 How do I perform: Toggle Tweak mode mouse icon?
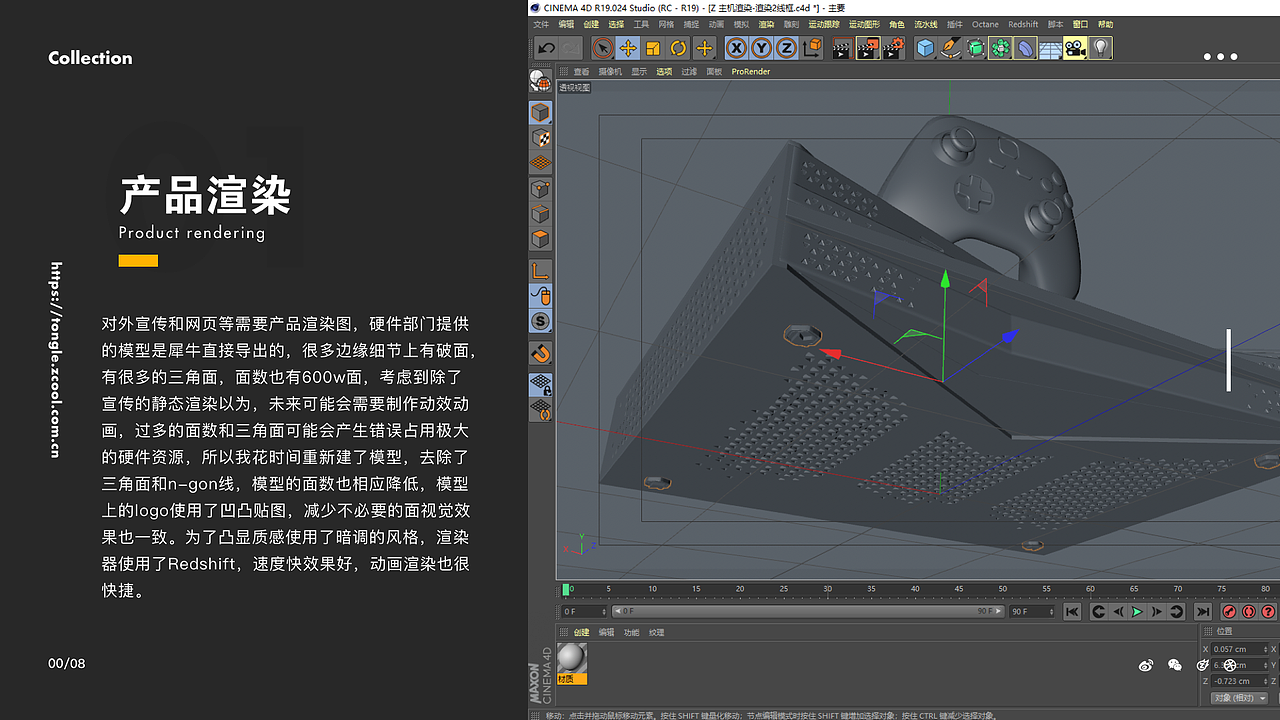(x=540, y=296)
